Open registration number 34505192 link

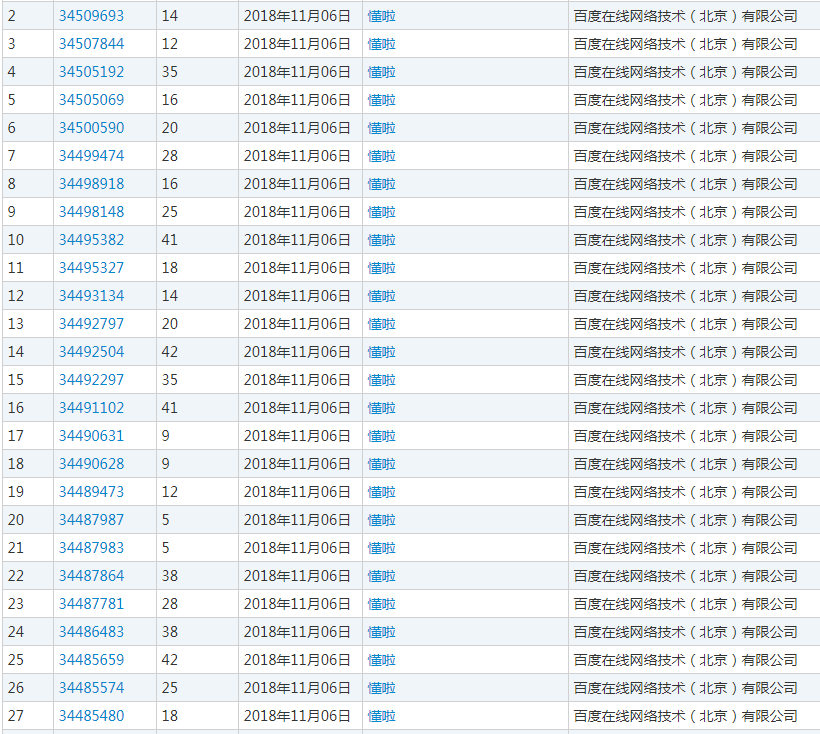point(92,72)
